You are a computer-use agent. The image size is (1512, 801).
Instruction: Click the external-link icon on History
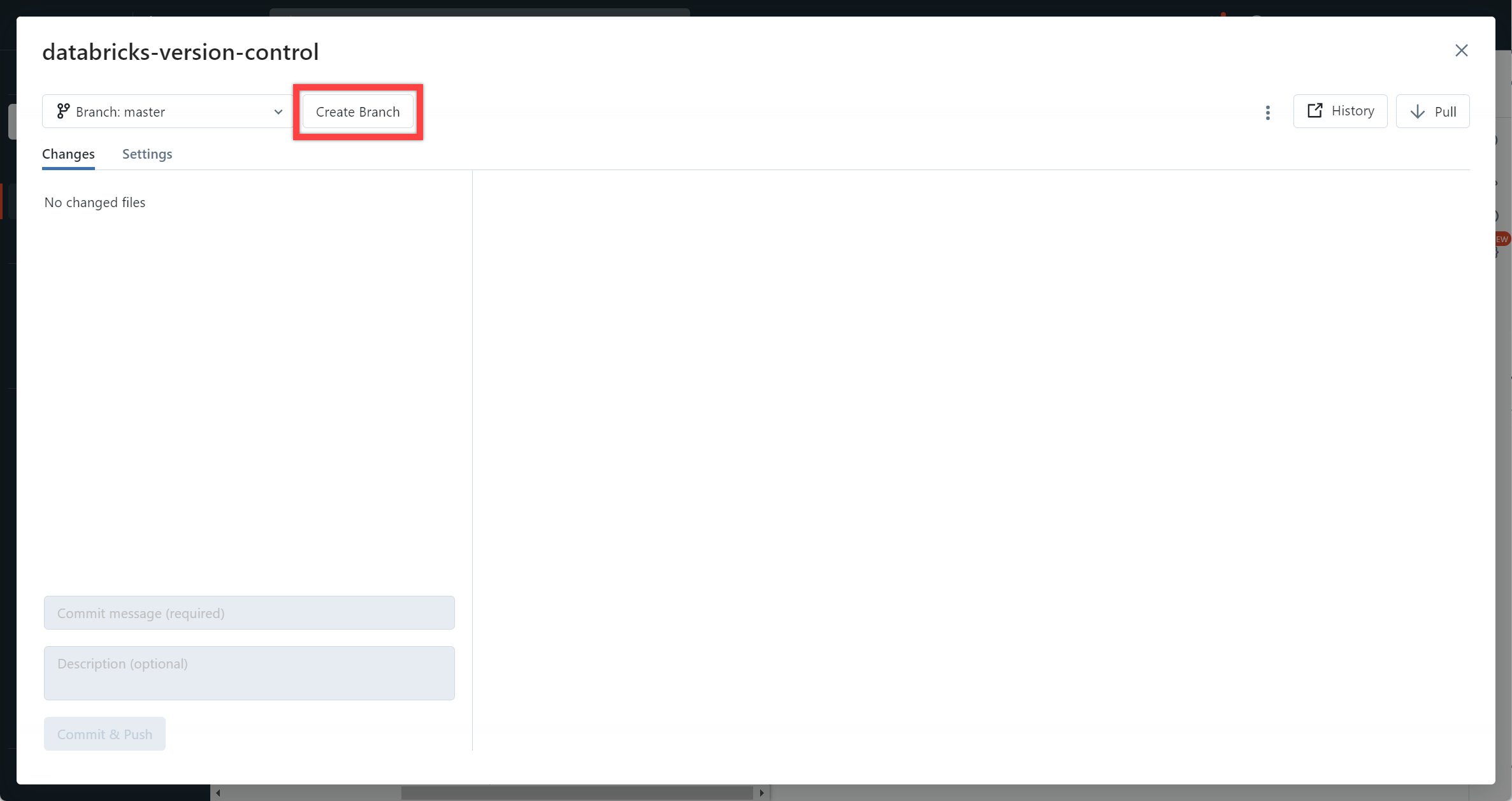1314,111
